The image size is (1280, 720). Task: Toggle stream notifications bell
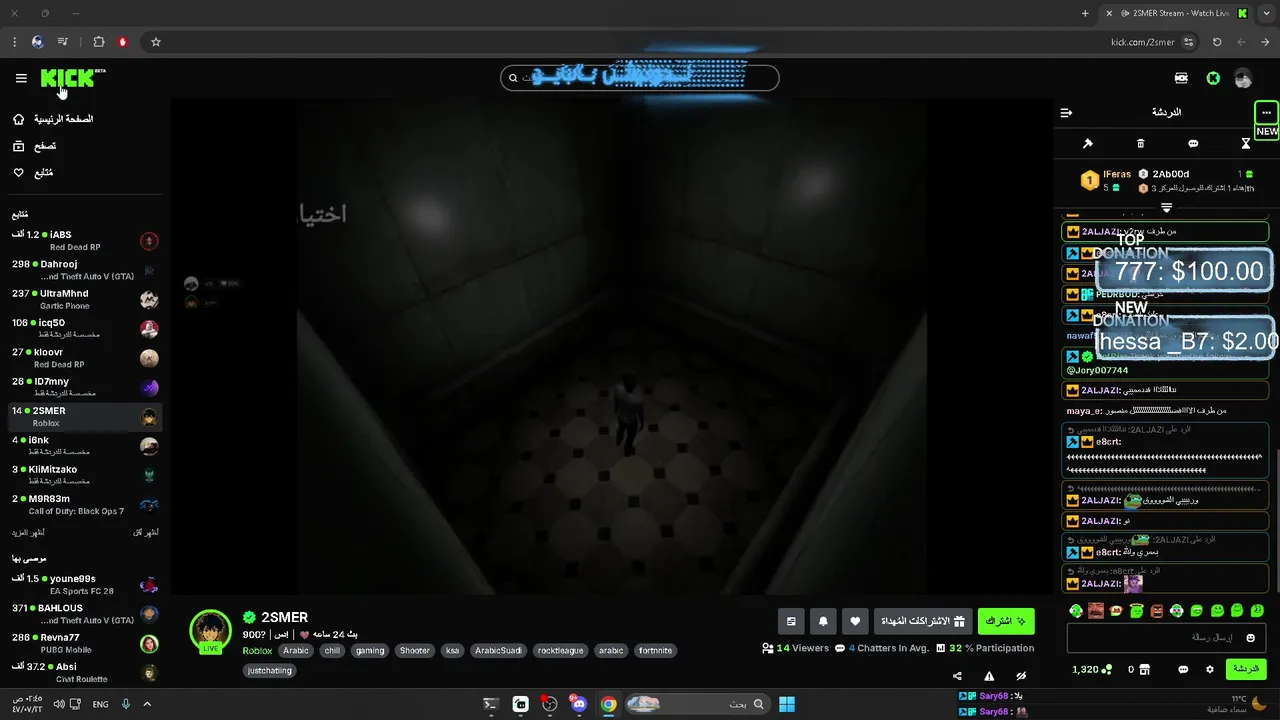tap(823, 621)
